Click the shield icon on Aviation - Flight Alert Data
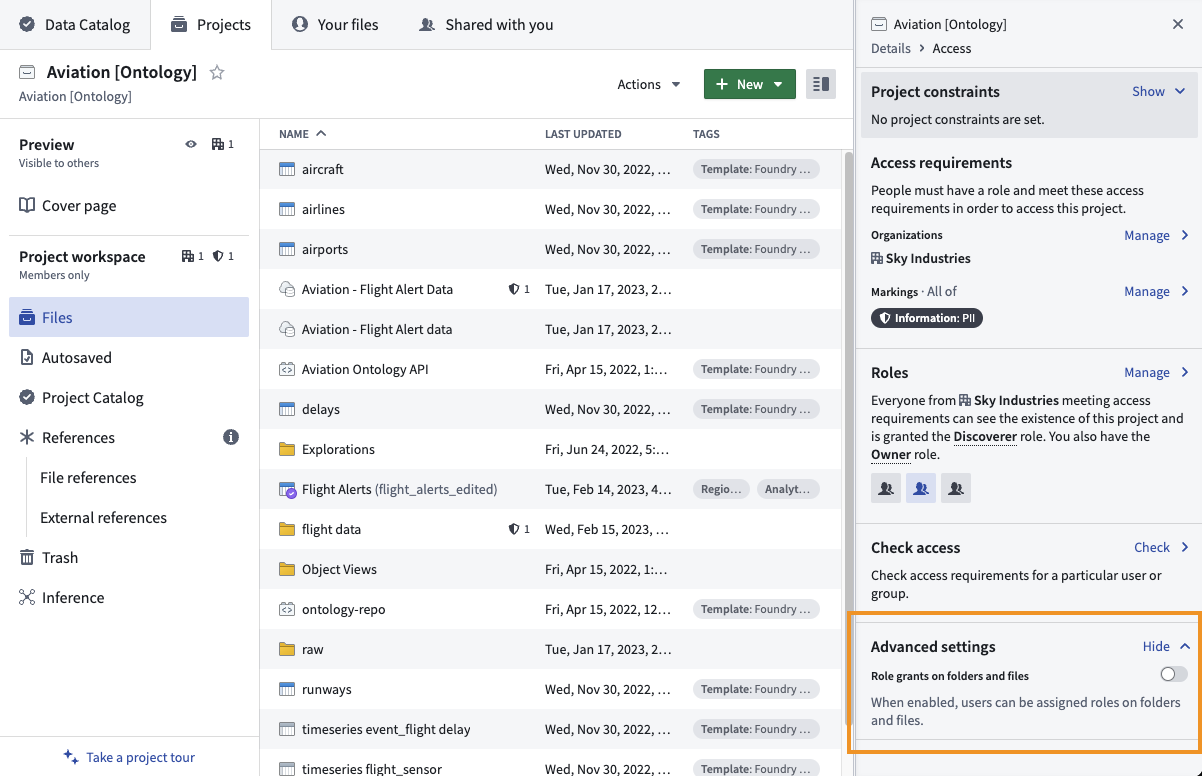This screenshot has height=776, width=1202. (x=514, y=289)
